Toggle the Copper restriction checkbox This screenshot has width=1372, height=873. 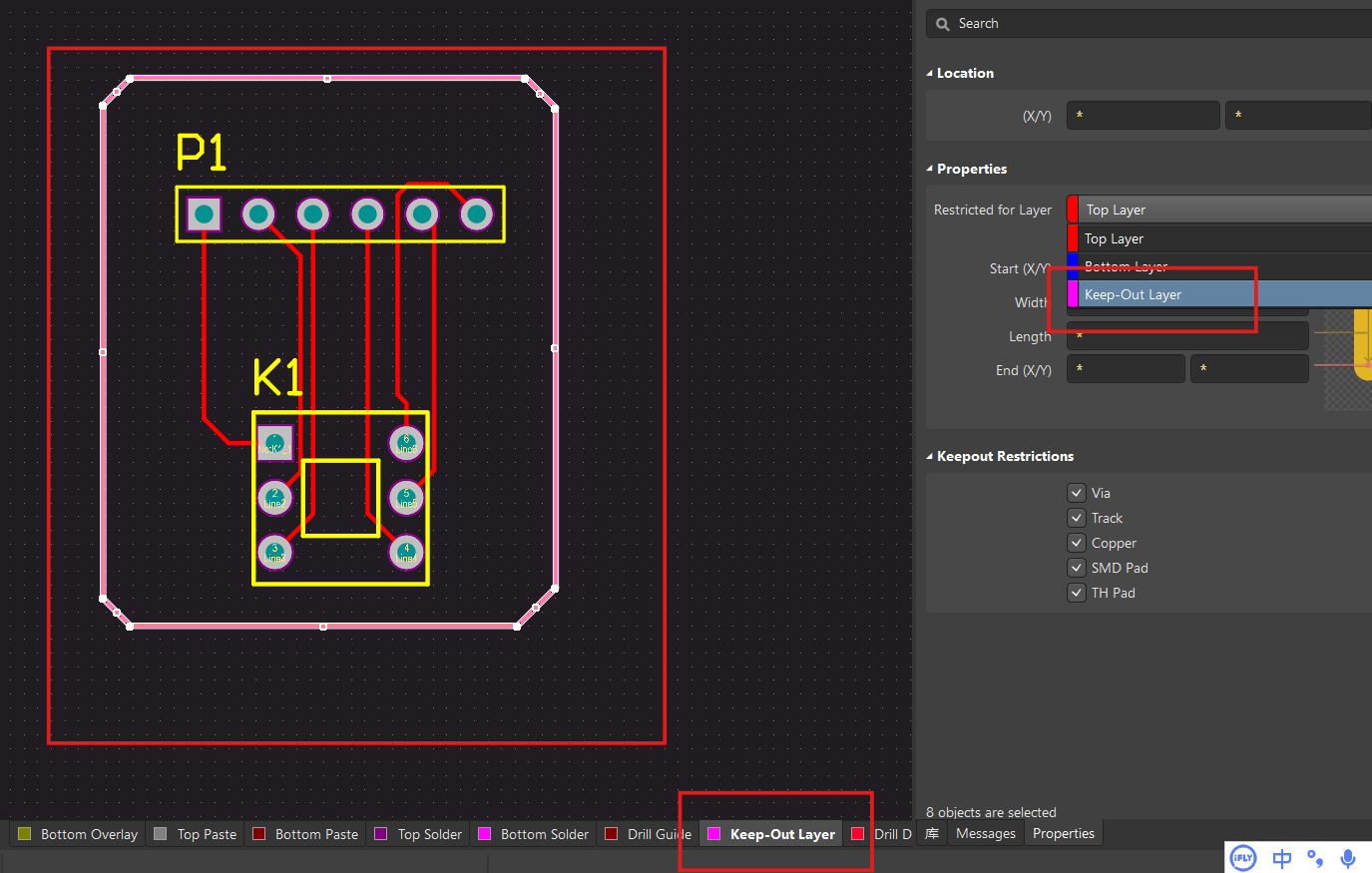[x=1076, y=542]
